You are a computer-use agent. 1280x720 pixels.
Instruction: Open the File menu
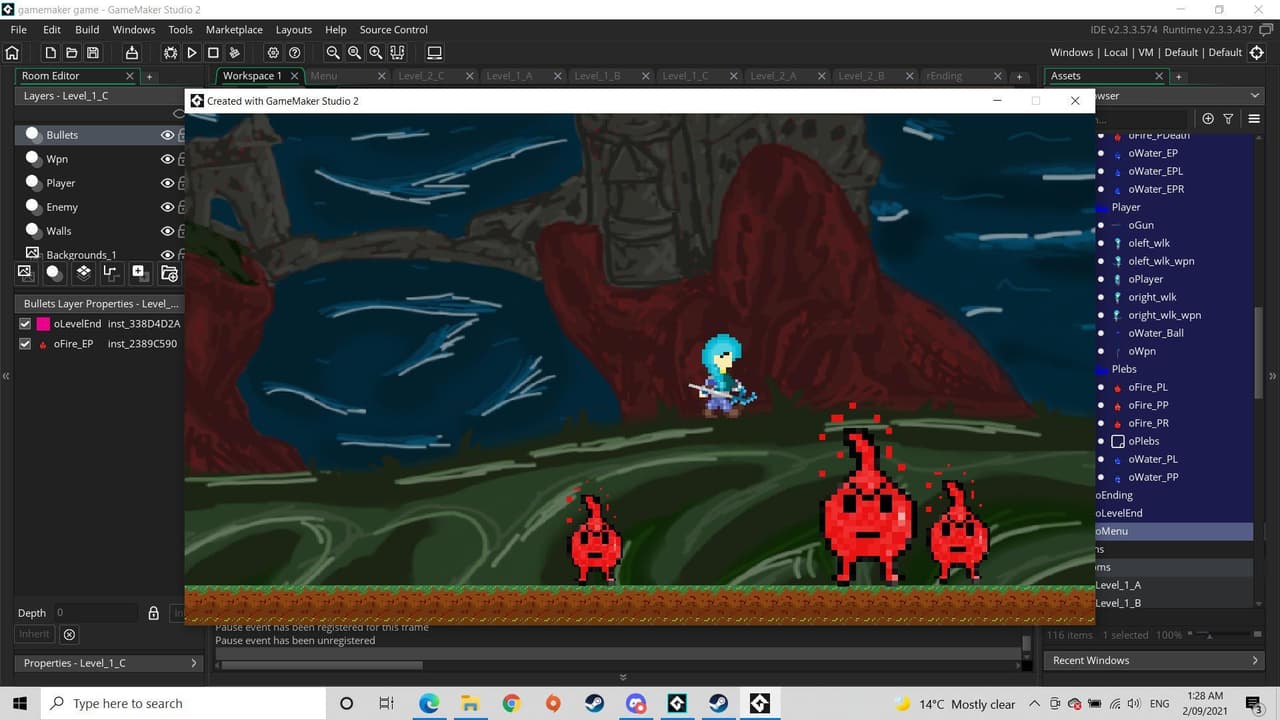click(x=19, y=30)
